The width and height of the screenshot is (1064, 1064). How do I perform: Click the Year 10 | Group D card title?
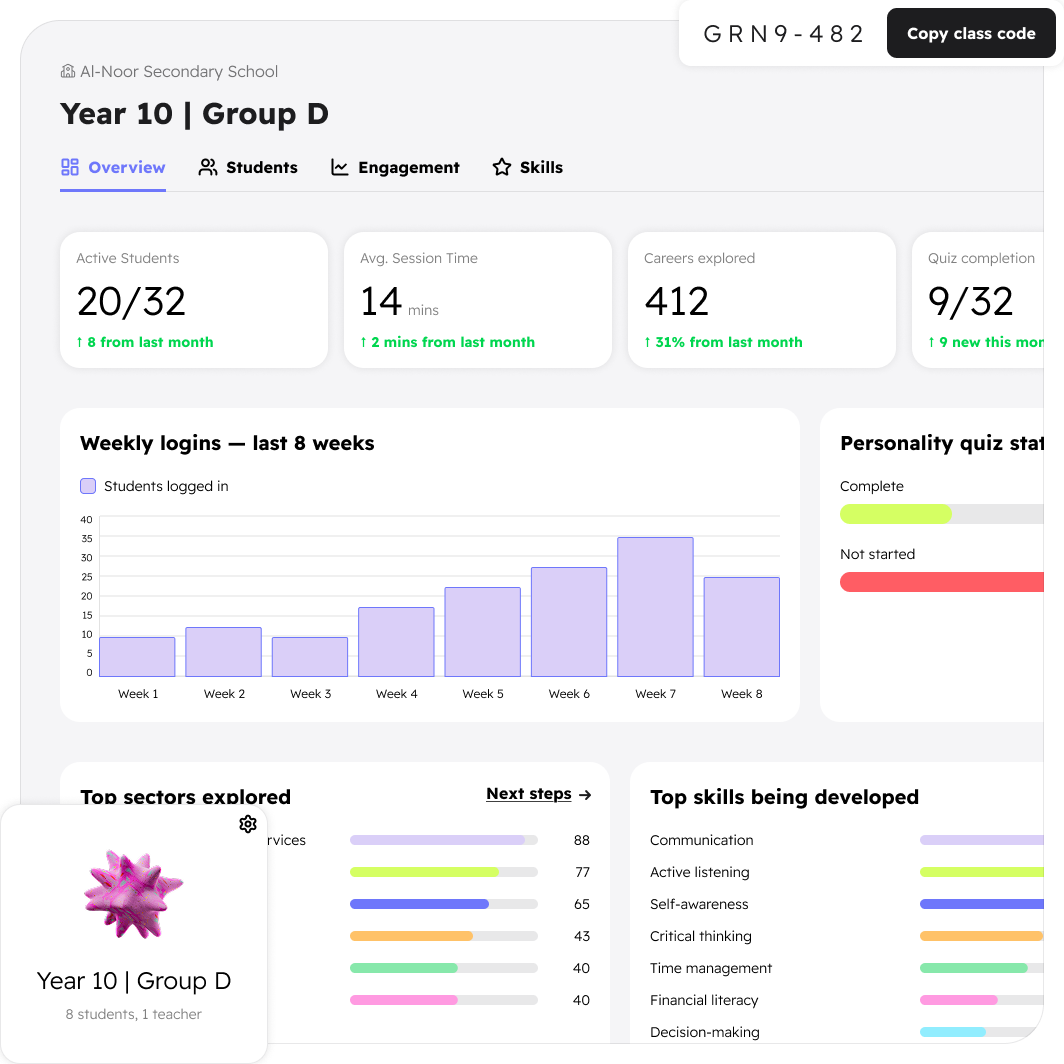point(134,981)
